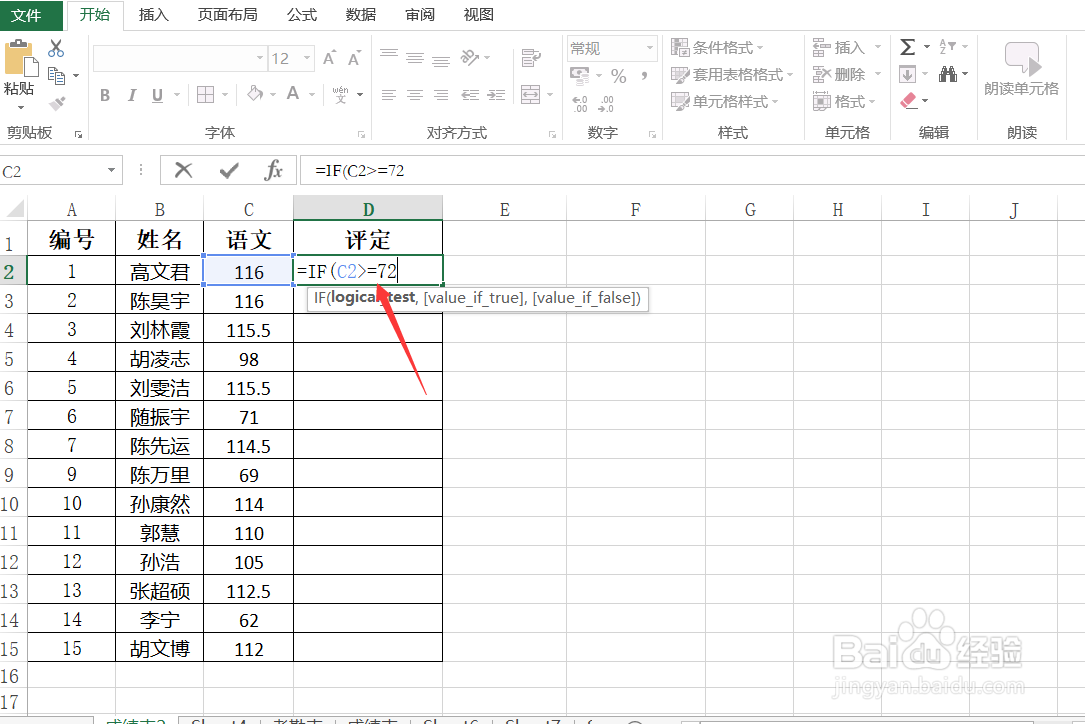
Task: Align text right
Action: coord(441,95)
